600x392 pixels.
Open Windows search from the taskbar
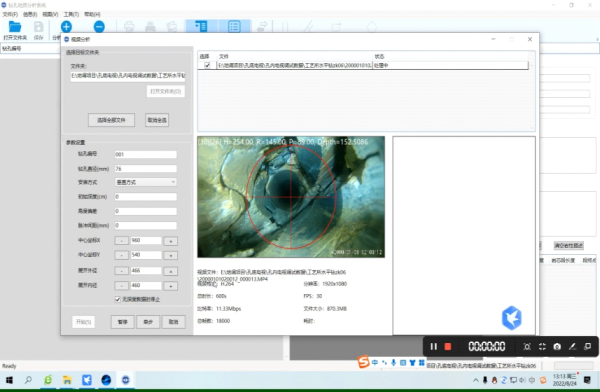tap(28, 380)
